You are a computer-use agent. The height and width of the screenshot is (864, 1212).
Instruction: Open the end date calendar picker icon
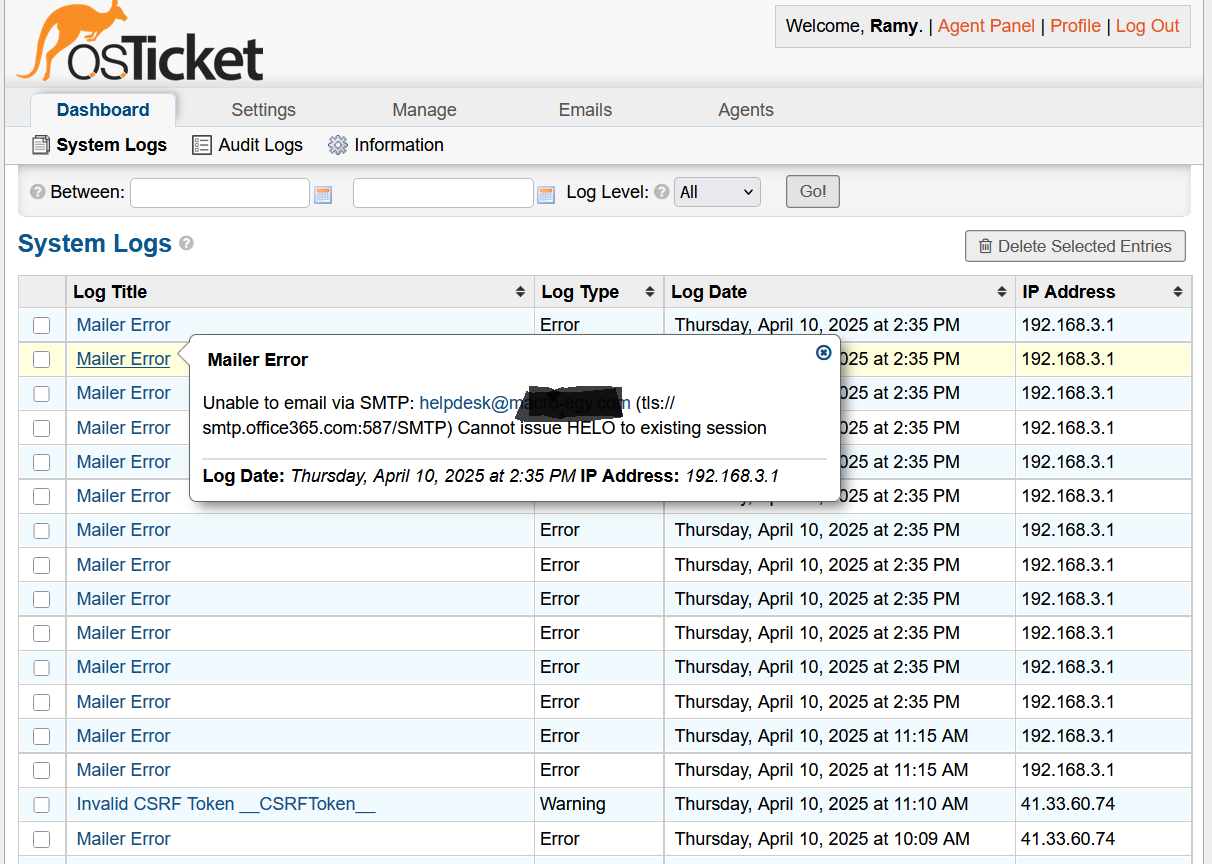[x=545, y=194]
